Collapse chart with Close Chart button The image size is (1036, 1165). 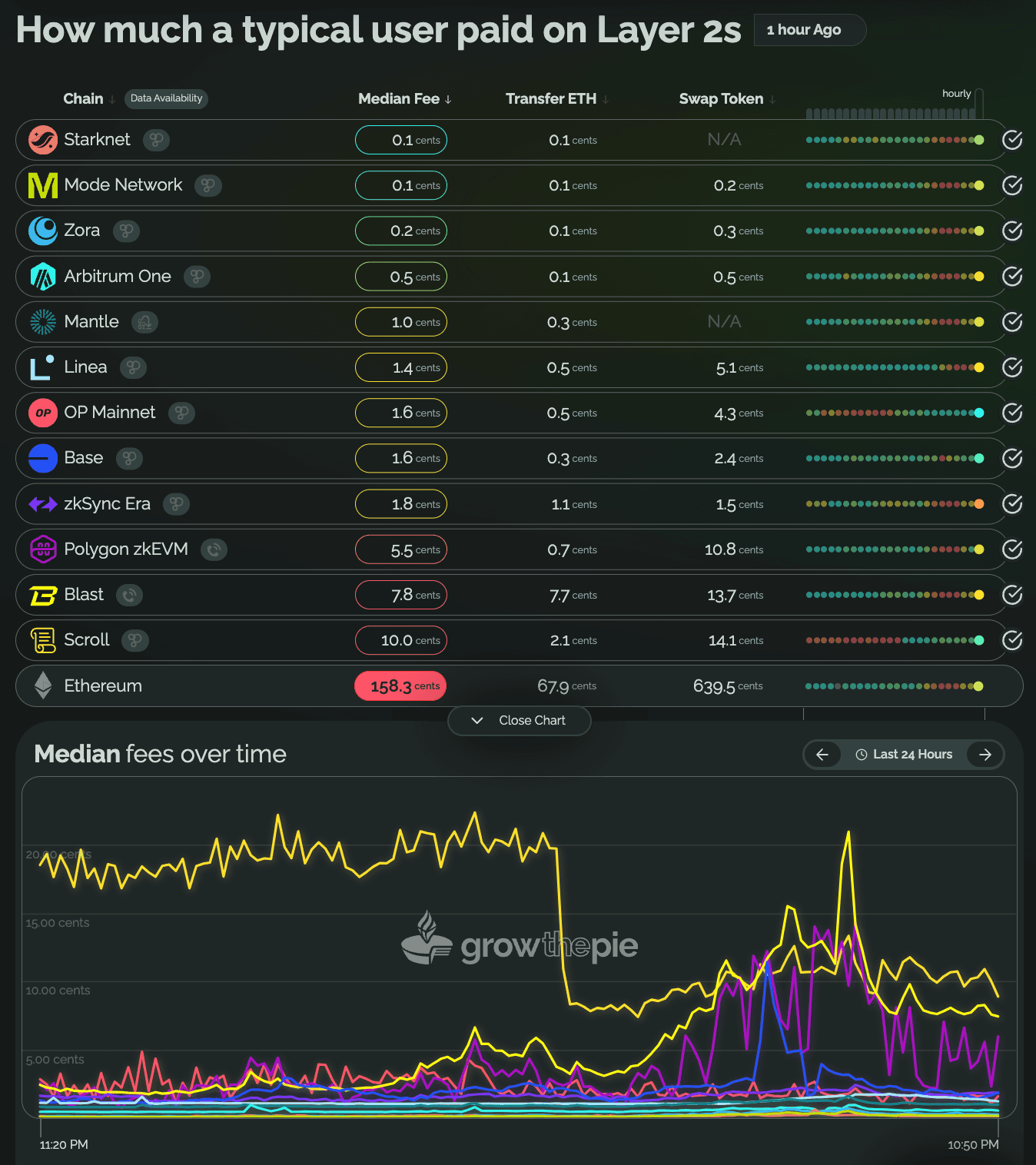click(520, 721)
